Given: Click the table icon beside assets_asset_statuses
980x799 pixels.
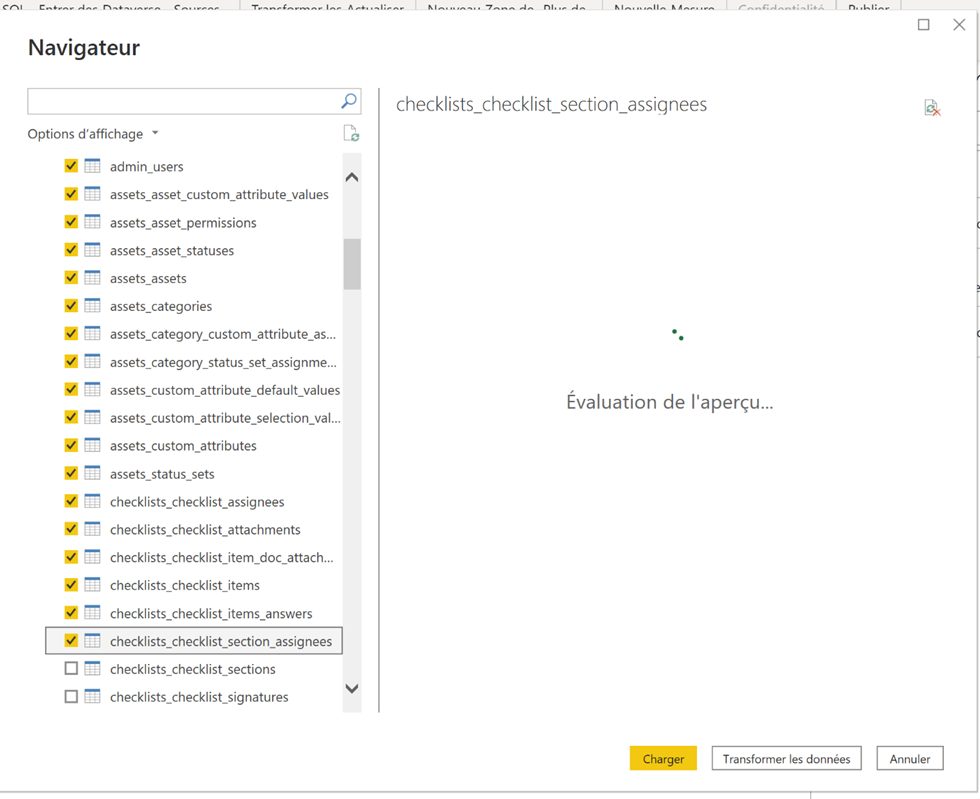Looking at the screenshot, I should [92, 250].
